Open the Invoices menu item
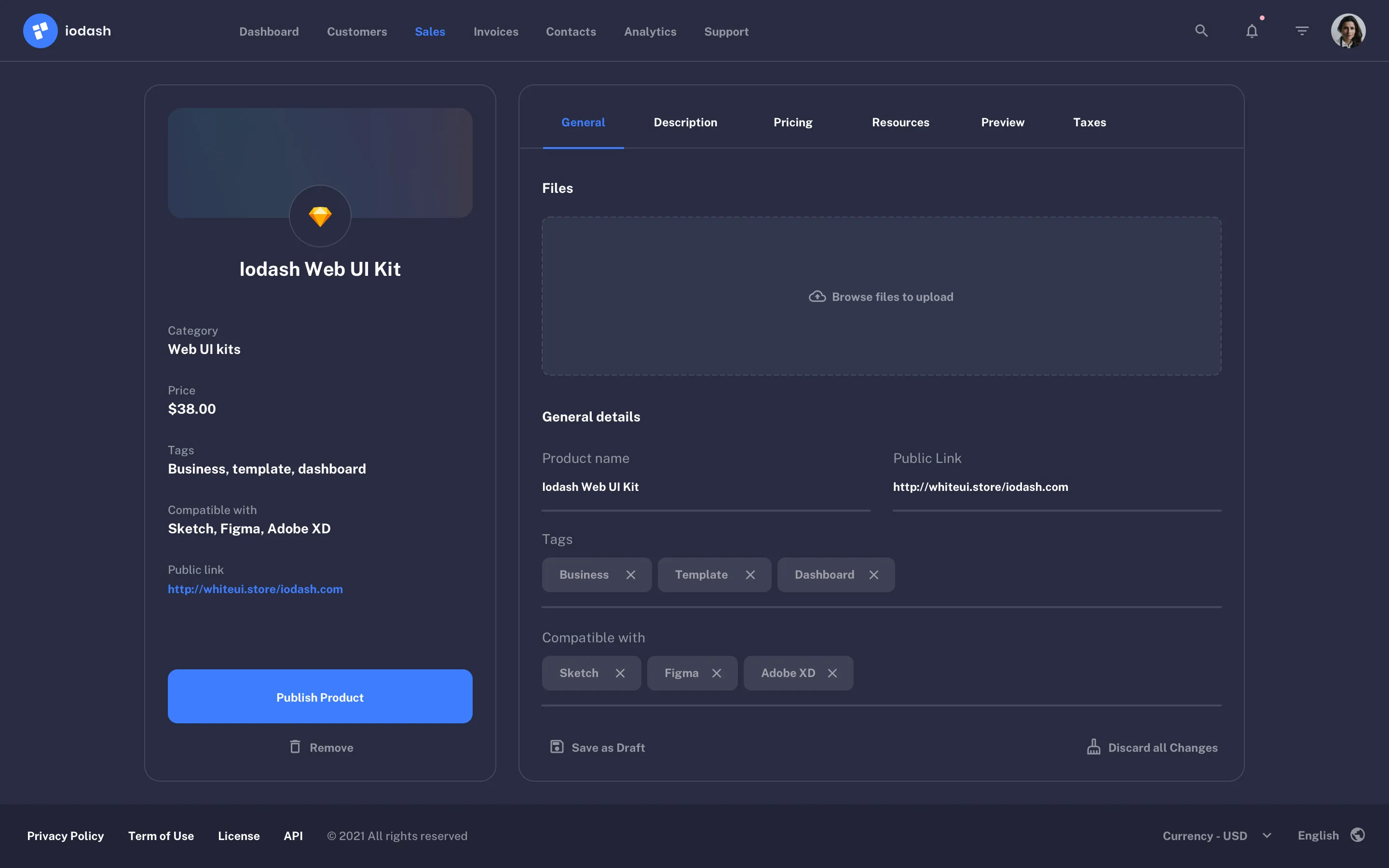Viewport: 1389px width, 868px height. coord(496,31)
